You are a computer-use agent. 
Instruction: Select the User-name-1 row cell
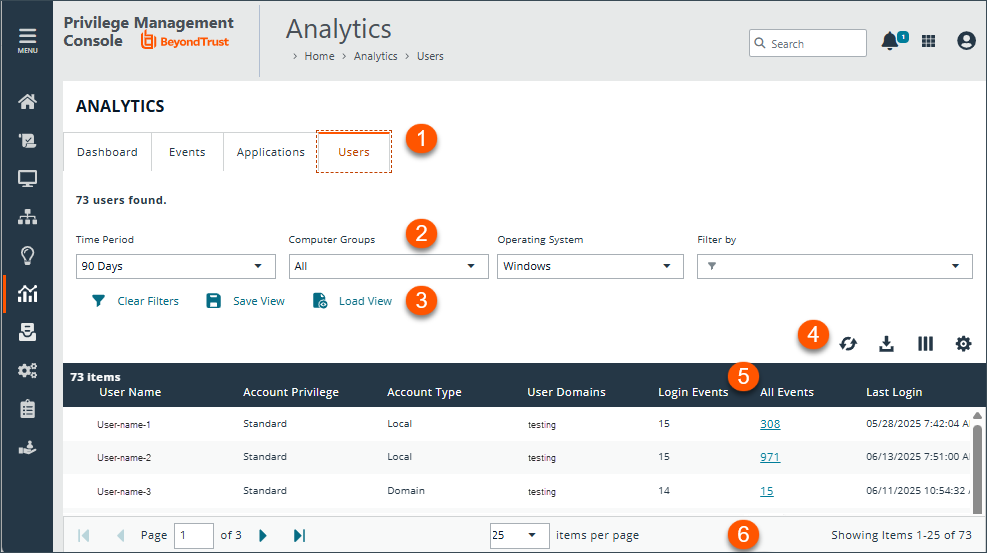coord(124,425)
